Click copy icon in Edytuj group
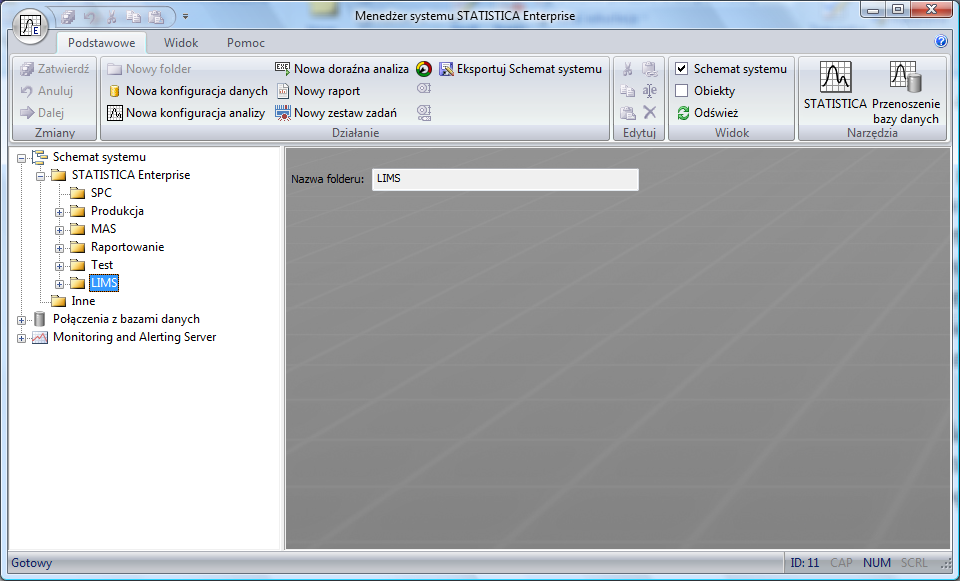 pos(628,91)
